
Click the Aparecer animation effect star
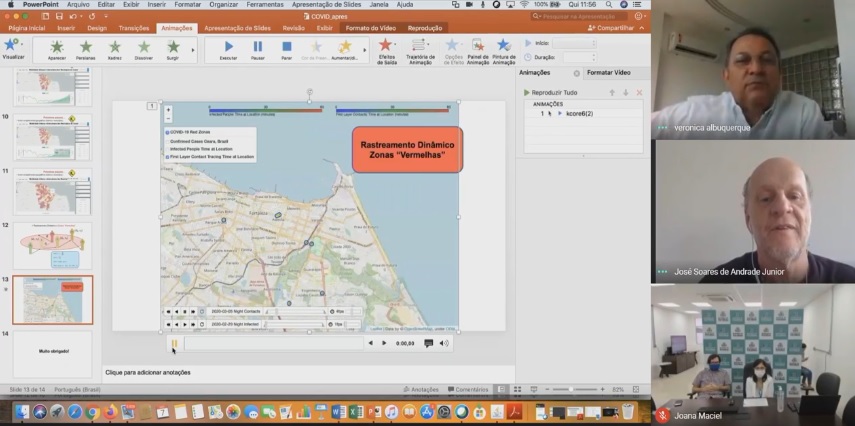[x=57, y=47]
